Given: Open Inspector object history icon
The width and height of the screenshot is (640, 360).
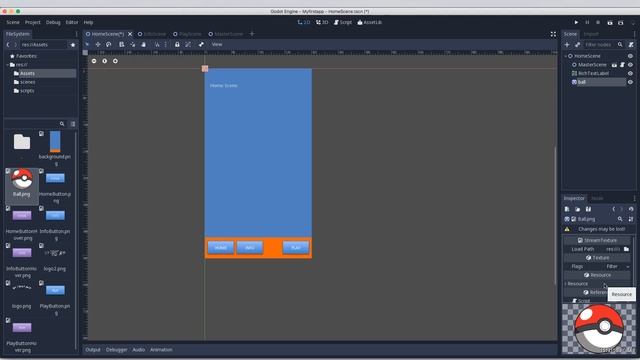Looking at the screenshot, I should [631, 209].
